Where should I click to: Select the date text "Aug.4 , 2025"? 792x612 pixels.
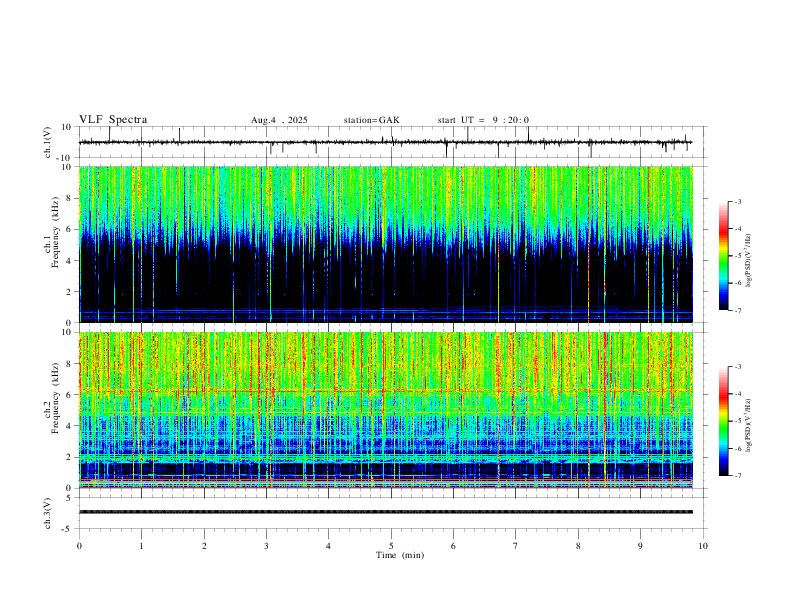pos(279,120)
